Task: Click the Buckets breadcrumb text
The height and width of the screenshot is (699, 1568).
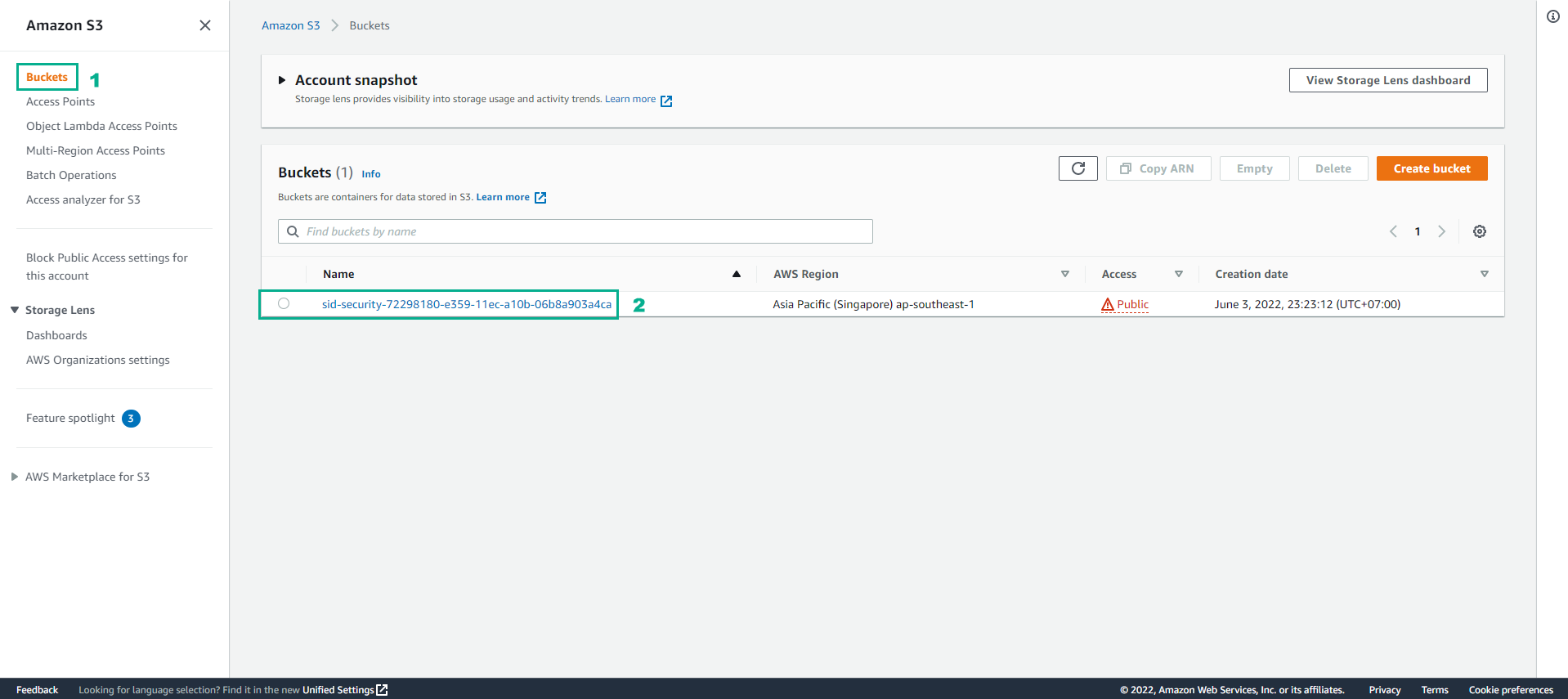Action: [370, 25]
